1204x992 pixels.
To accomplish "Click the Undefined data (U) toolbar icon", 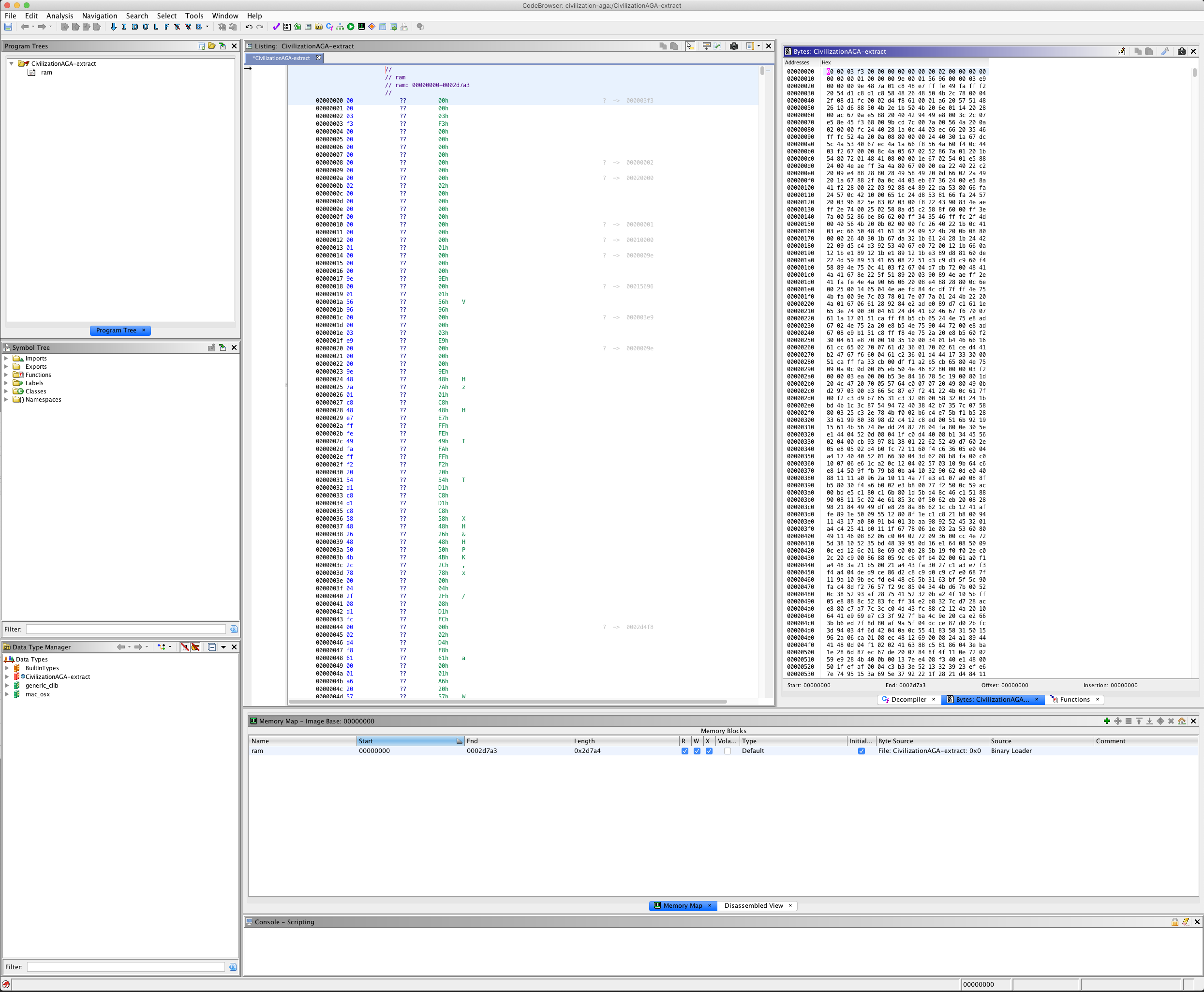I will 146,27.
